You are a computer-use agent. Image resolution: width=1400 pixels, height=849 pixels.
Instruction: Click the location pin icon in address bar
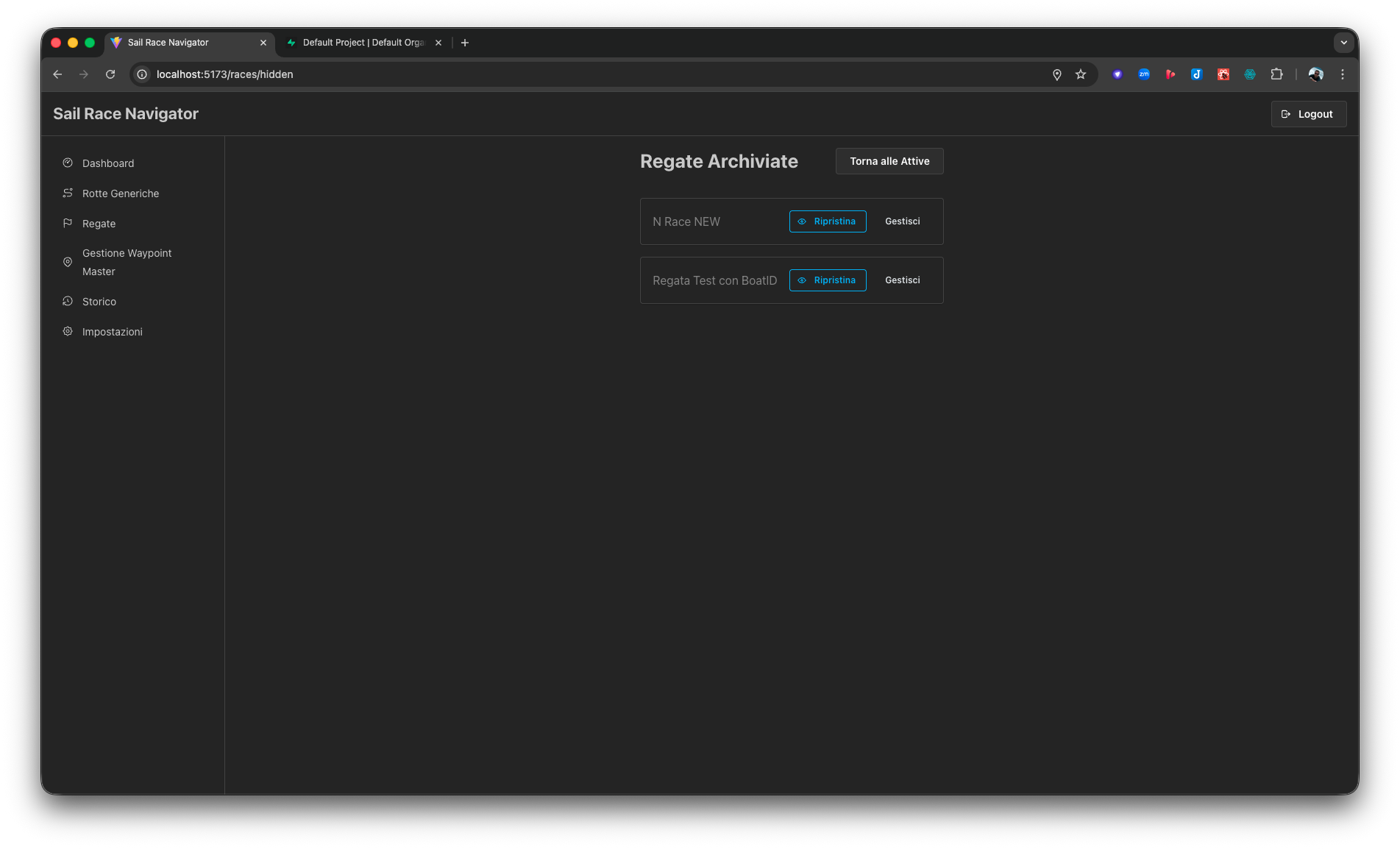coord(1056,74)
